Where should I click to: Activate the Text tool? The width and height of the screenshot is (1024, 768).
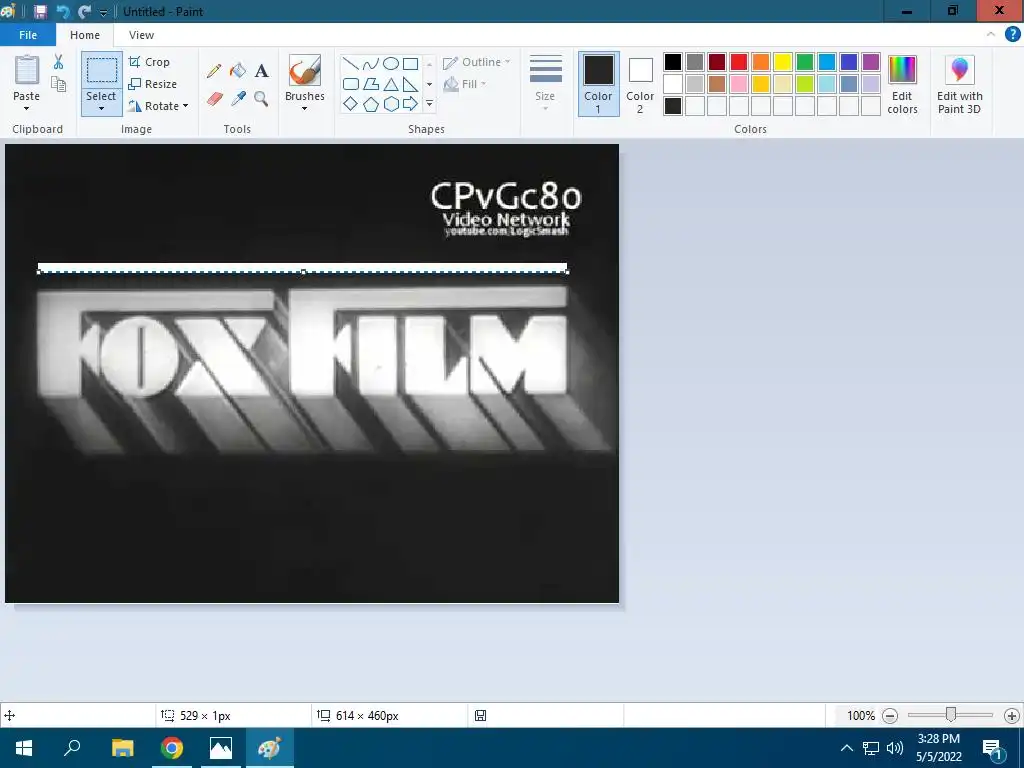[x=262, y=71]
